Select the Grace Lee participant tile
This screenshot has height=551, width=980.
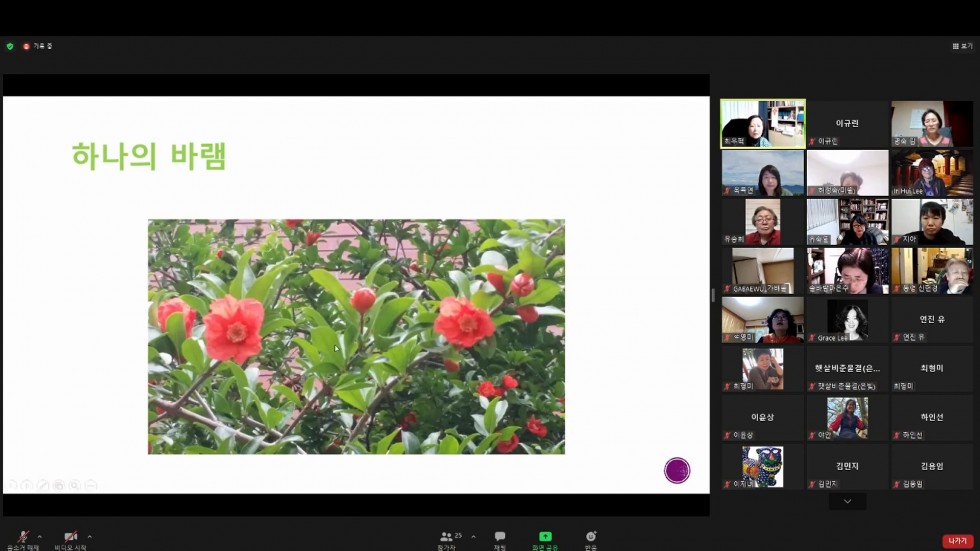[847, 320]
